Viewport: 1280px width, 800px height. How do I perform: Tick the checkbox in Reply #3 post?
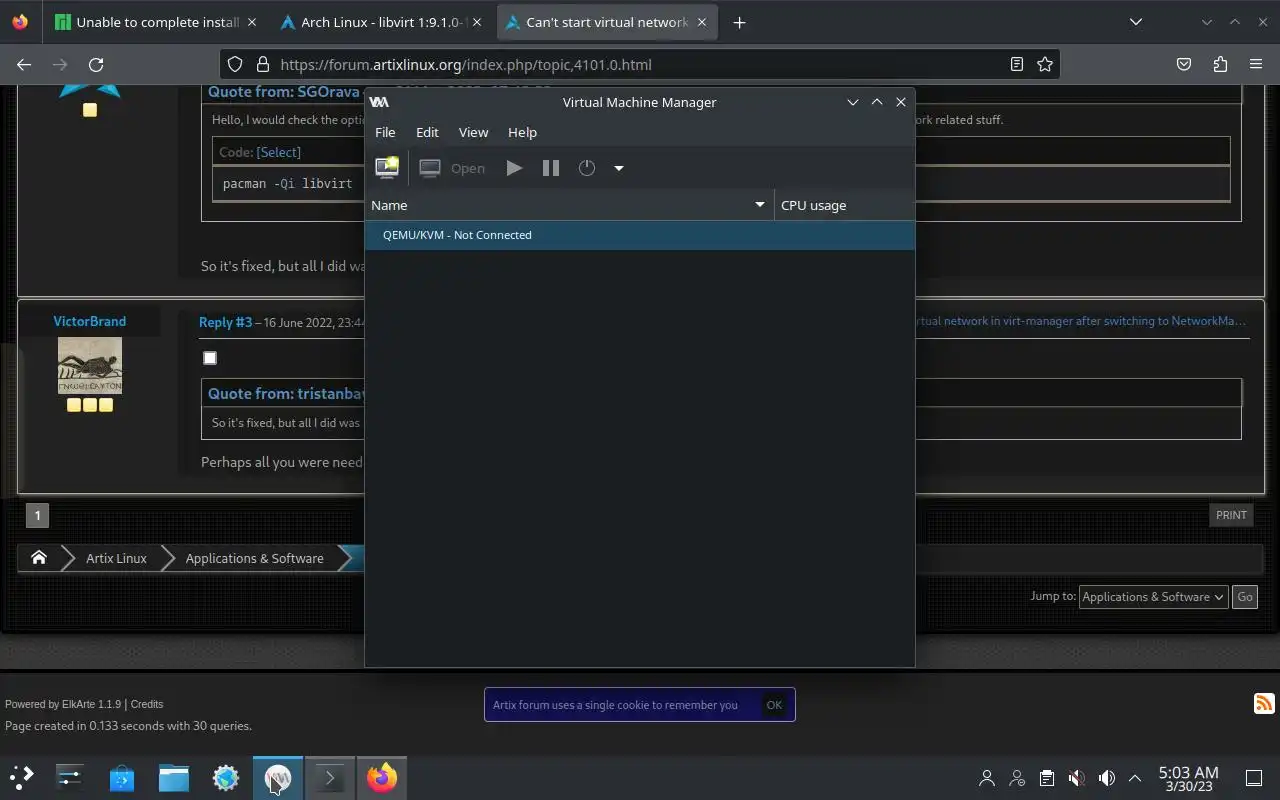210,358
